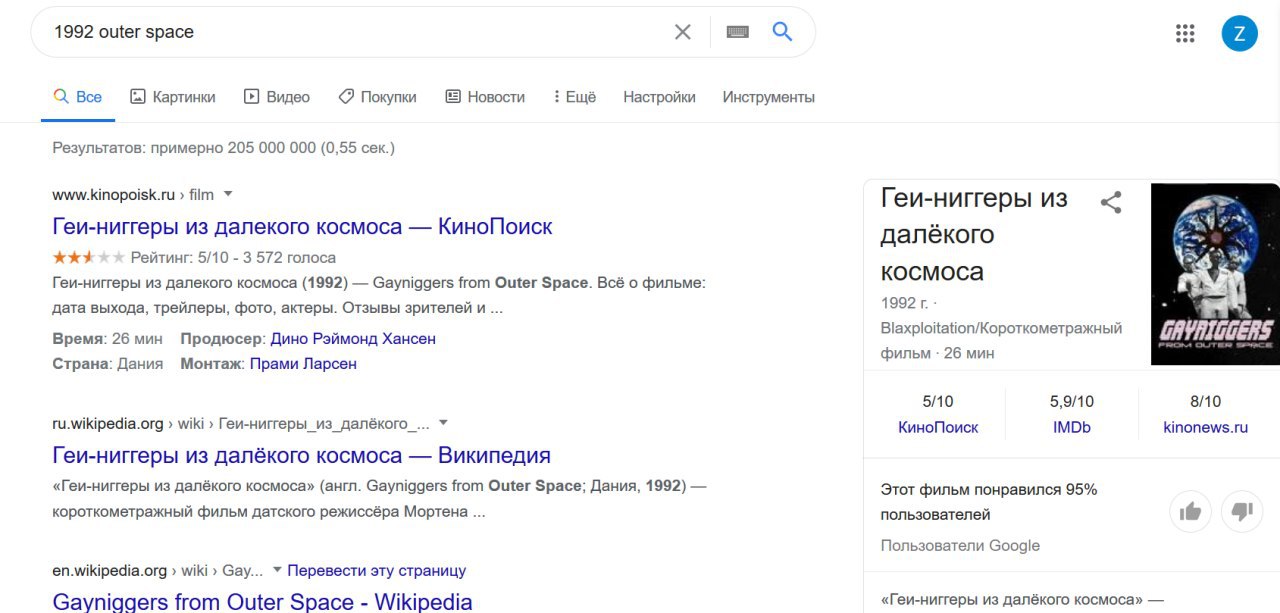Click the star rating of КиноПоиск result

(x=89, y=257)
